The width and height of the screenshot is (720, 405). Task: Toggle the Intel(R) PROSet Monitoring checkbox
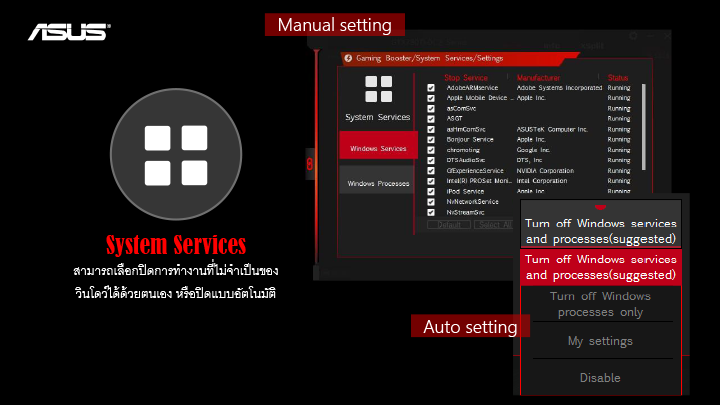tap(431, 181)
